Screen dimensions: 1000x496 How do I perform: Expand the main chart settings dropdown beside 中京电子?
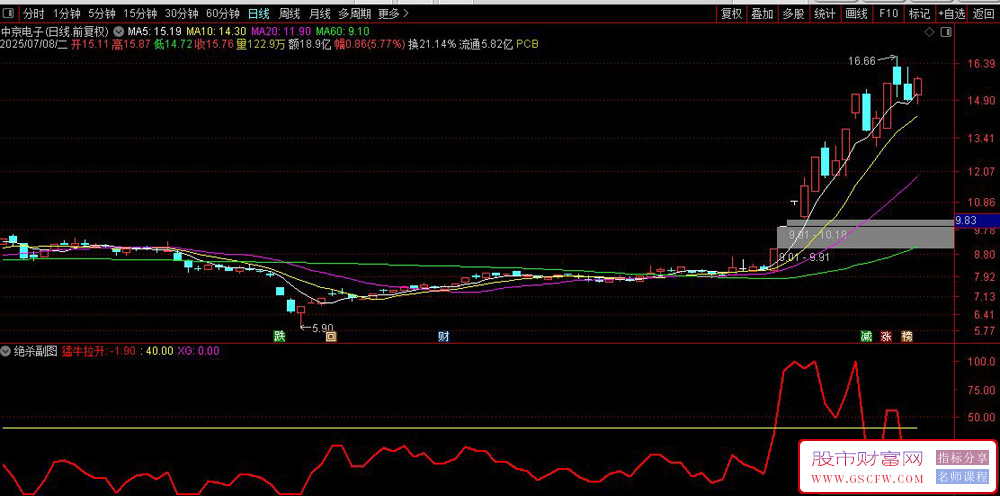[x=119, y=31]
